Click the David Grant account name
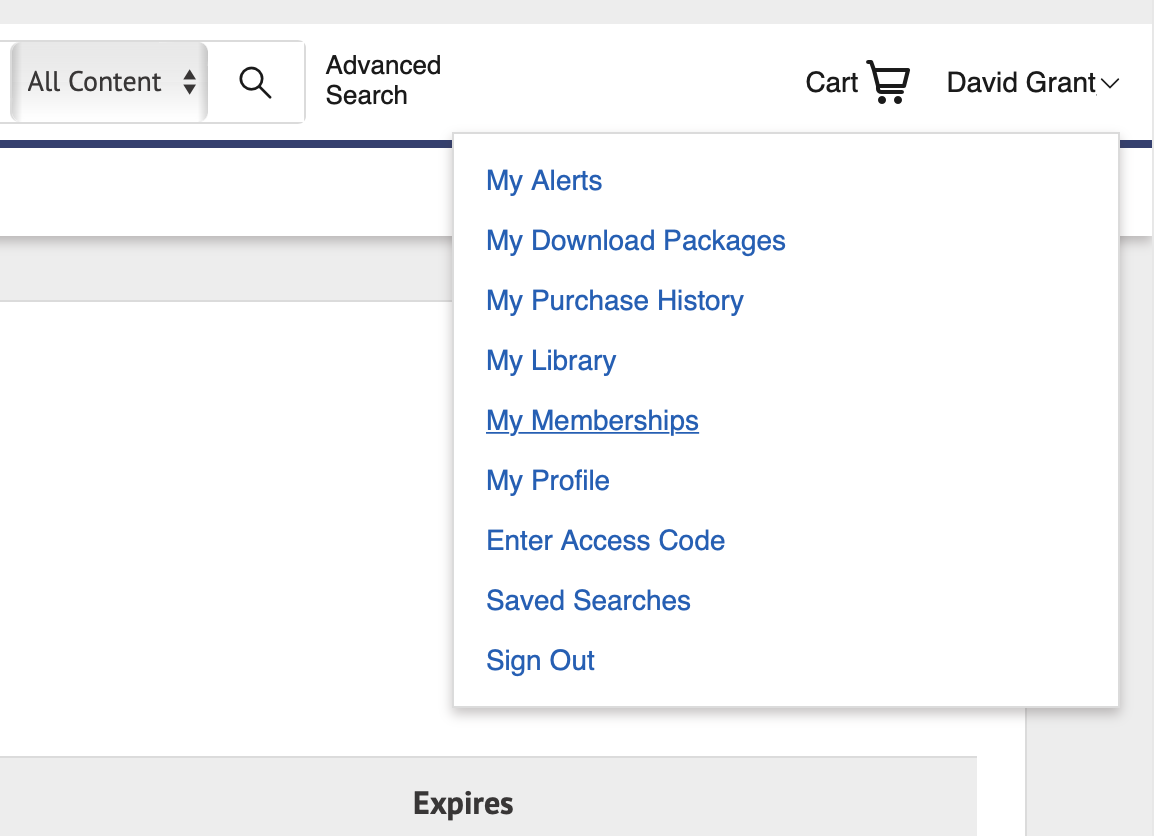 1020,82
